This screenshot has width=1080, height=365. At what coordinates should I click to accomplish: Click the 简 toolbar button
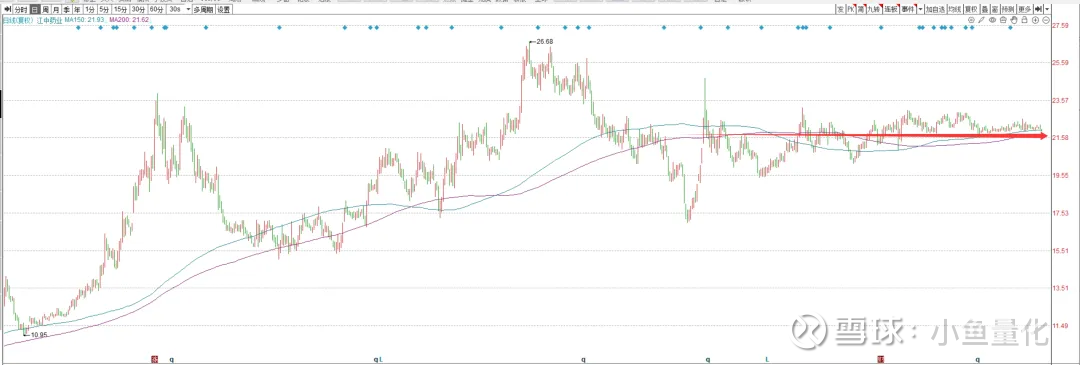861,10
